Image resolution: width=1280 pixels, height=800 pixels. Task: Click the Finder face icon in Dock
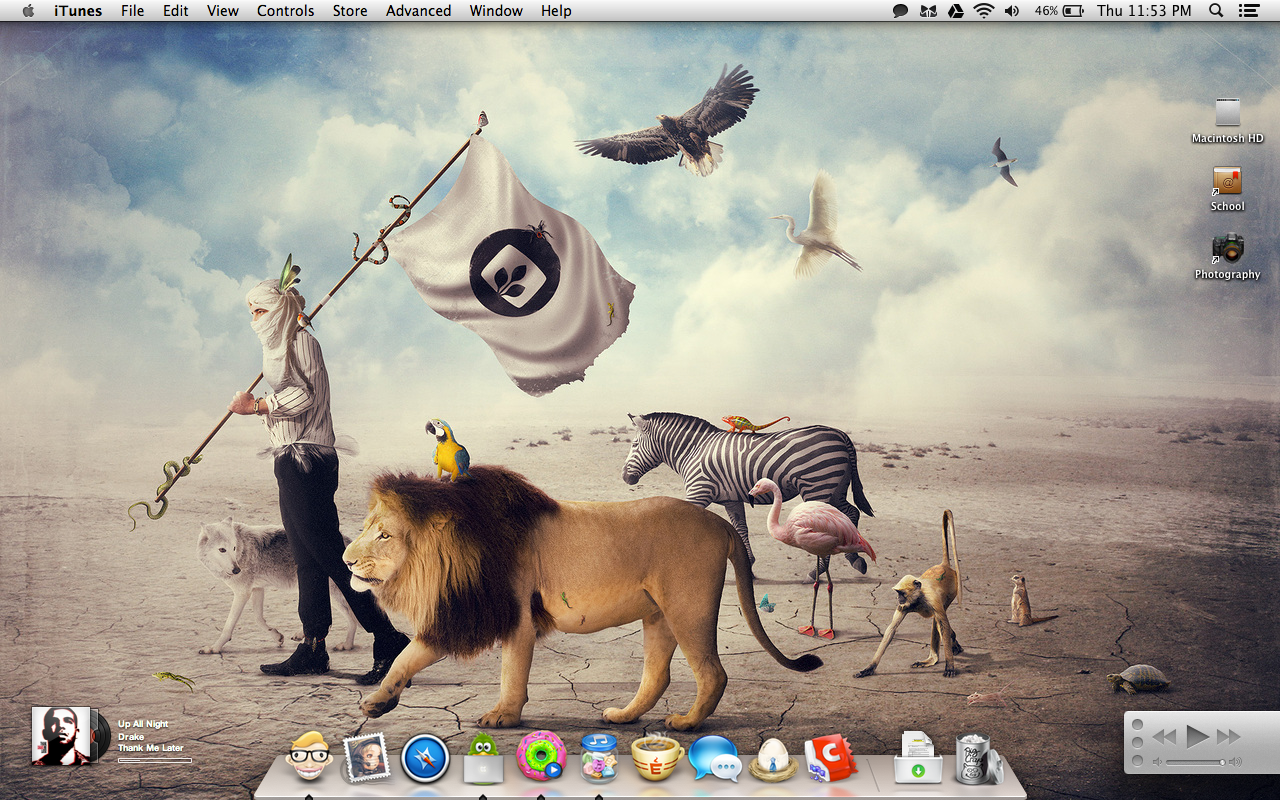pos(310,757)
